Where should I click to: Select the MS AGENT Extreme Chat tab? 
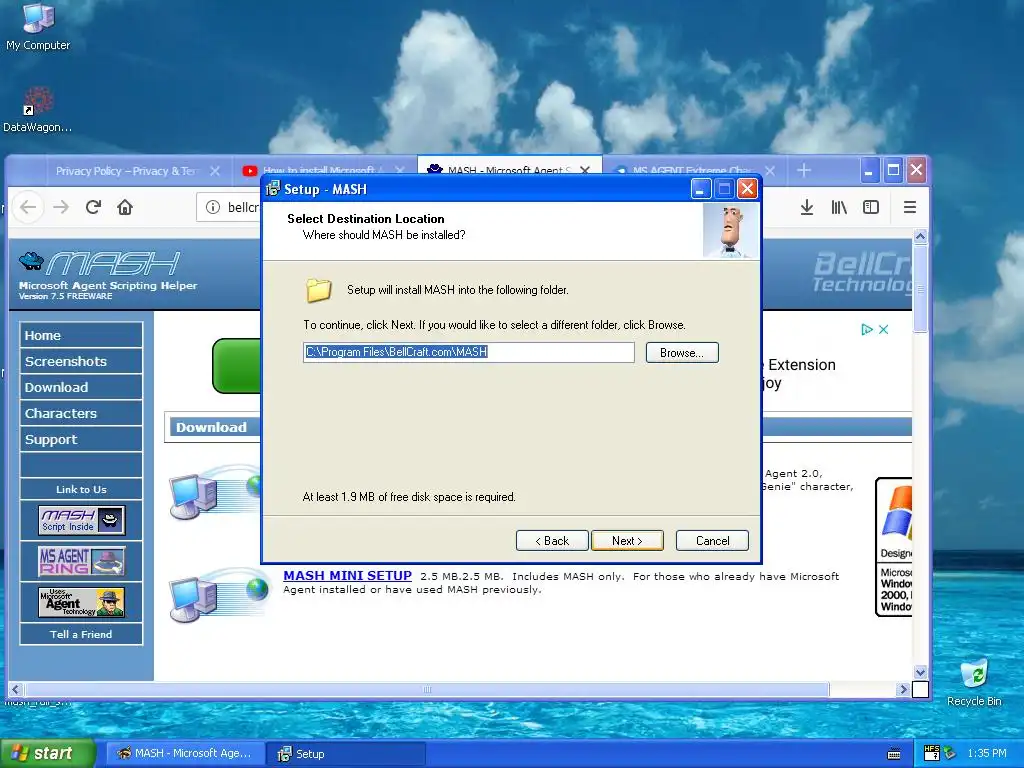point(694,170)
